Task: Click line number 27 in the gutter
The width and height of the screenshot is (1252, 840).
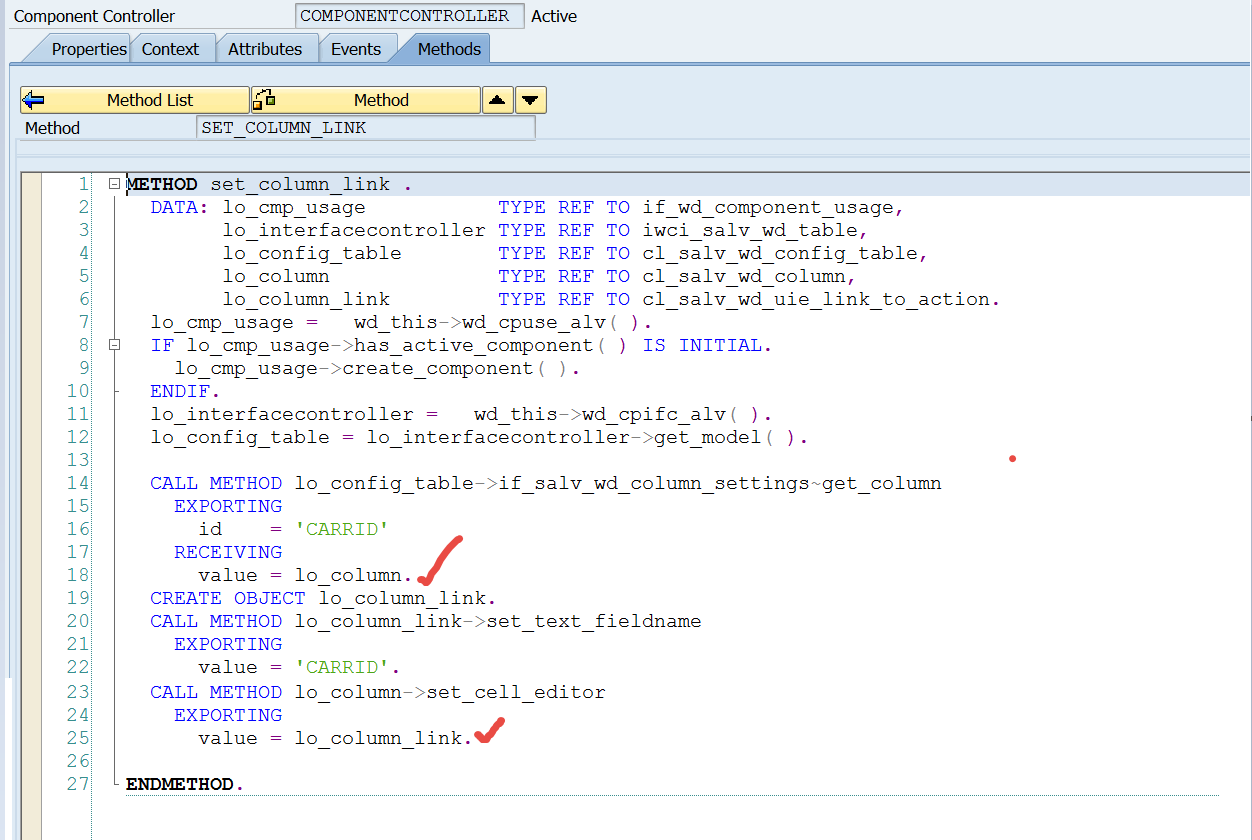Action: [77, 784]
